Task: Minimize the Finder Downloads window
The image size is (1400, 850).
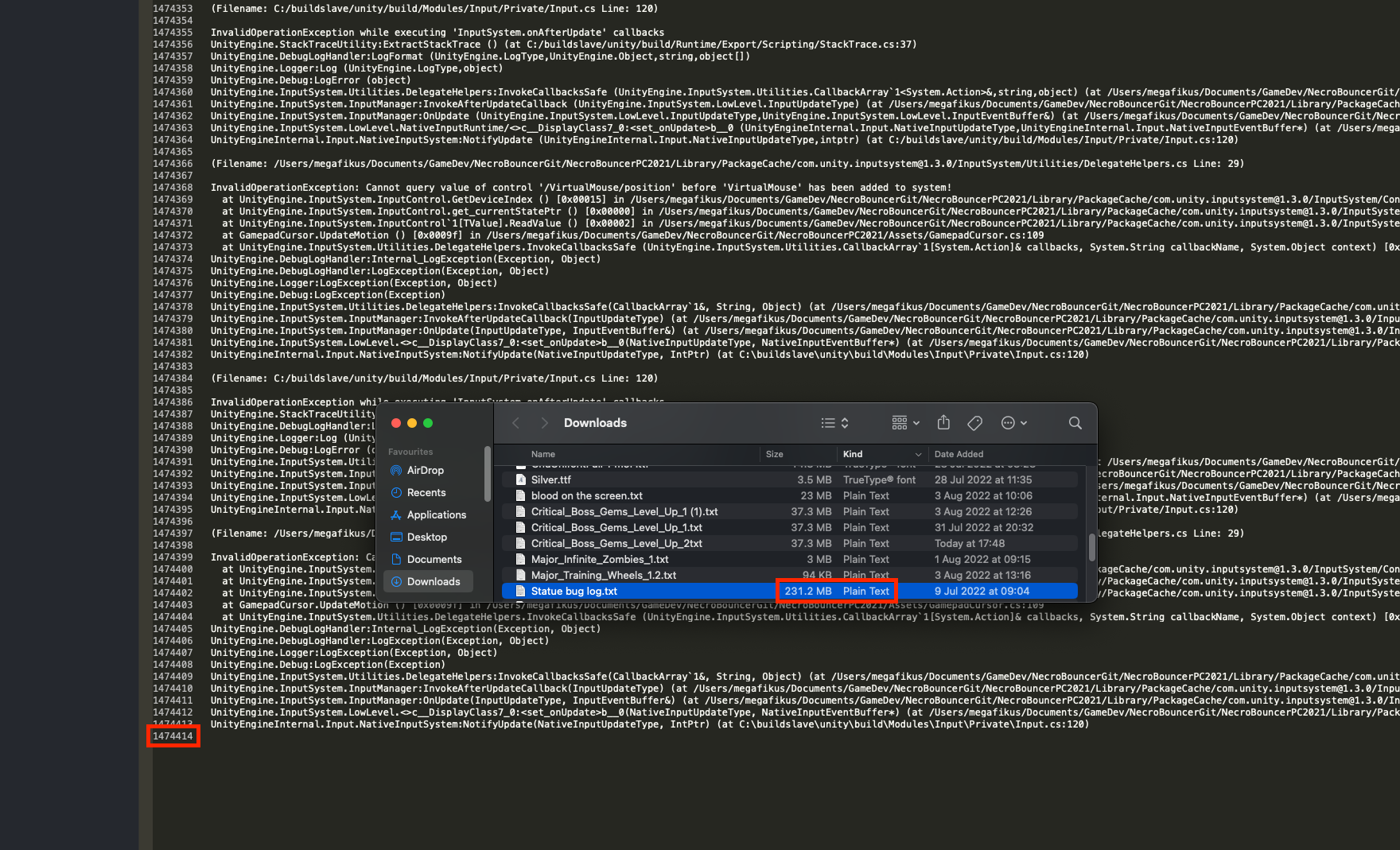Action: pos(412,423)
